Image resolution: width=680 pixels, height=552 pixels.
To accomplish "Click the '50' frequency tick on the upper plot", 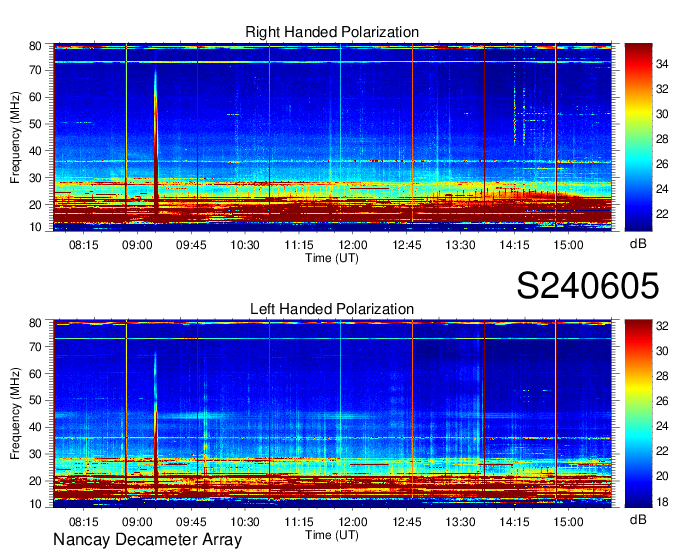I will click(x=35, y=124).
